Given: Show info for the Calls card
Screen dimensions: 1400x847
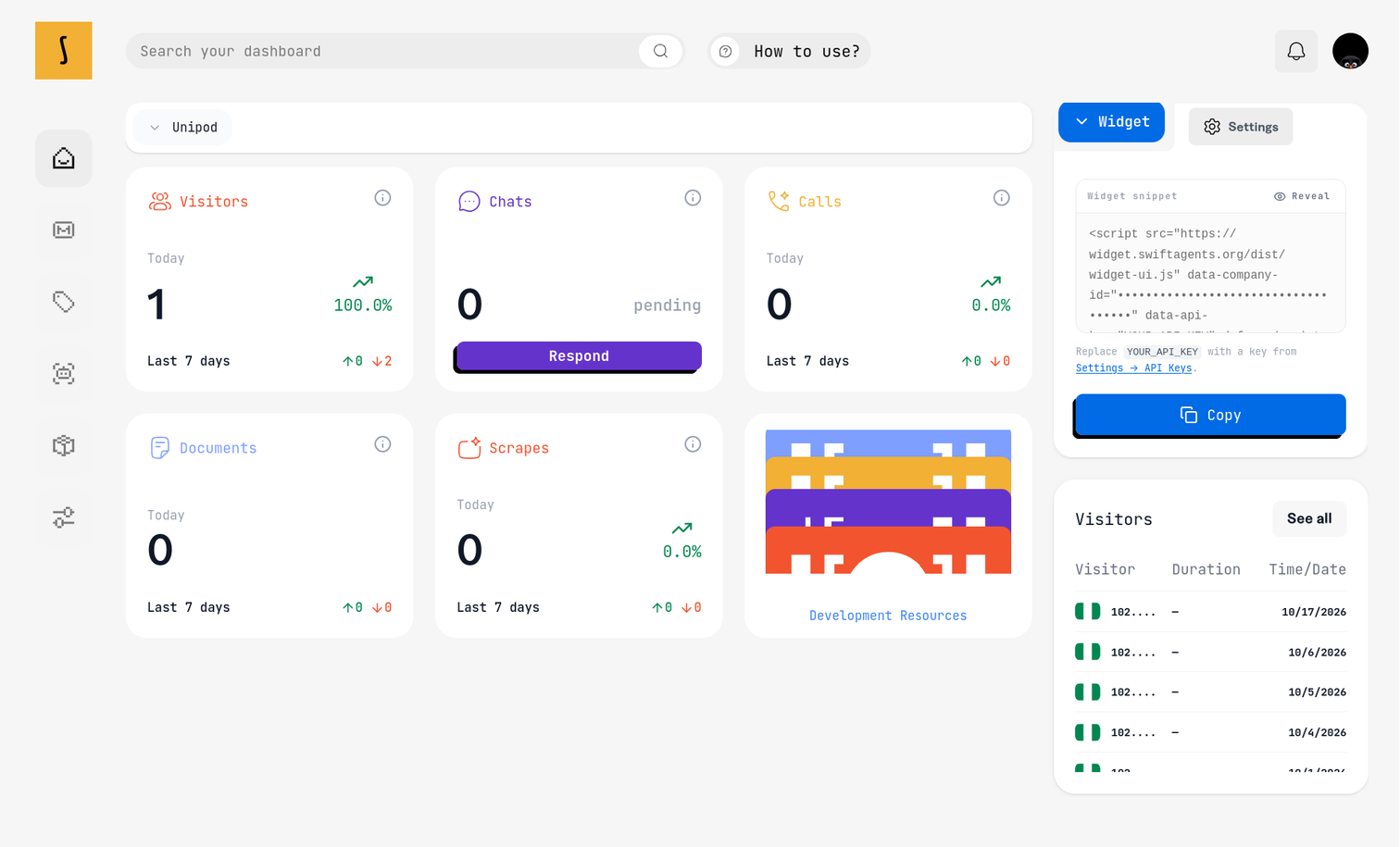Looking at the screenshot, I should pyautogui.click(x=1002, y=198).
